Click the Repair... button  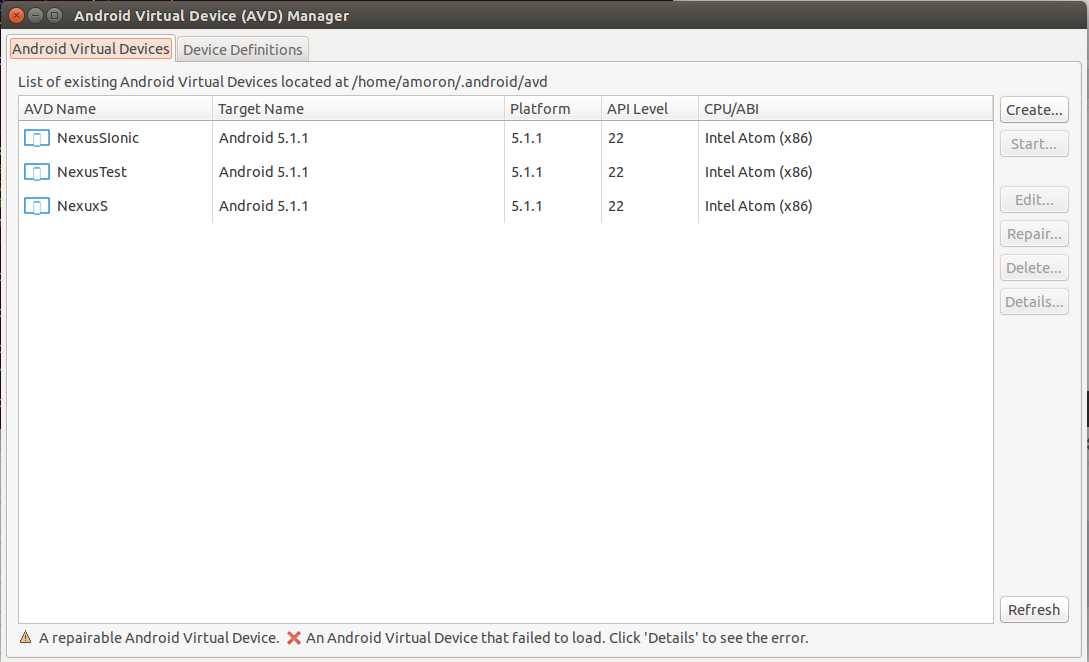click(x=1034, y=234)
